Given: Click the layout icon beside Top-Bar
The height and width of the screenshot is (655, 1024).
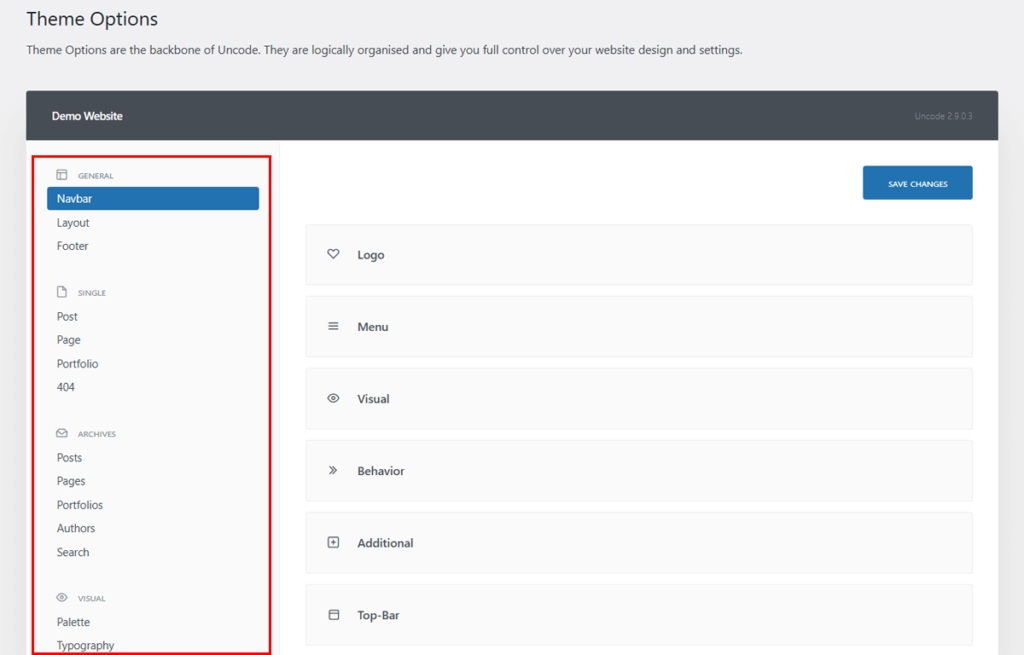Looking at the screenshot, I should (333, 615).
